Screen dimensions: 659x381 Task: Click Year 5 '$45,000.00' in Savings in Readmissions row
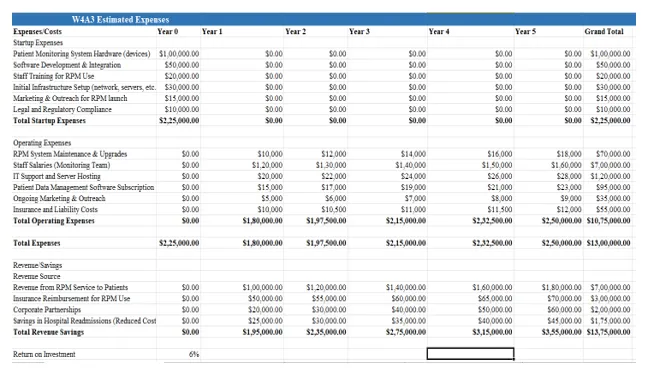(564, 321)
